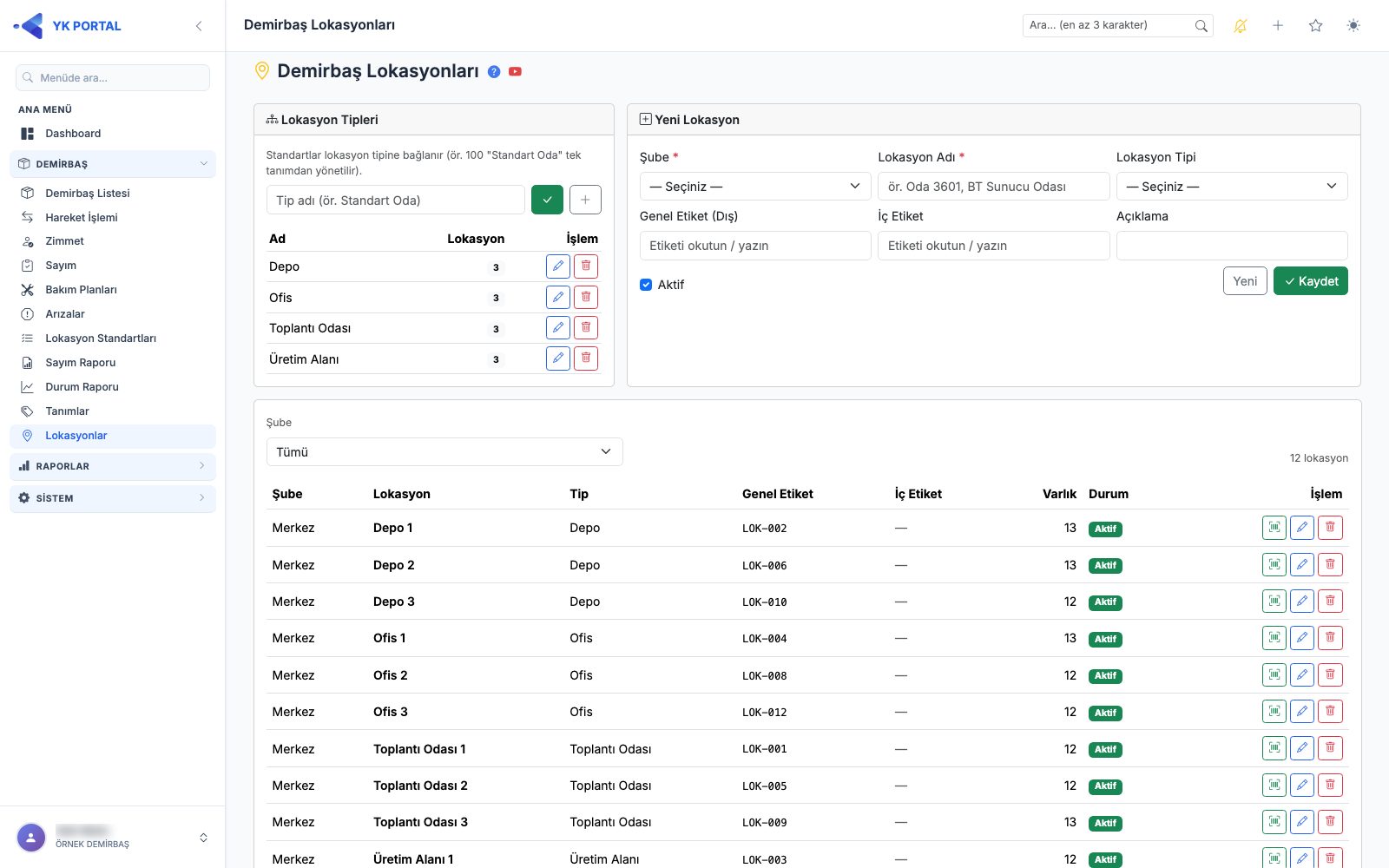
Task: Open the blue help question icon
Action: [494, 72]
